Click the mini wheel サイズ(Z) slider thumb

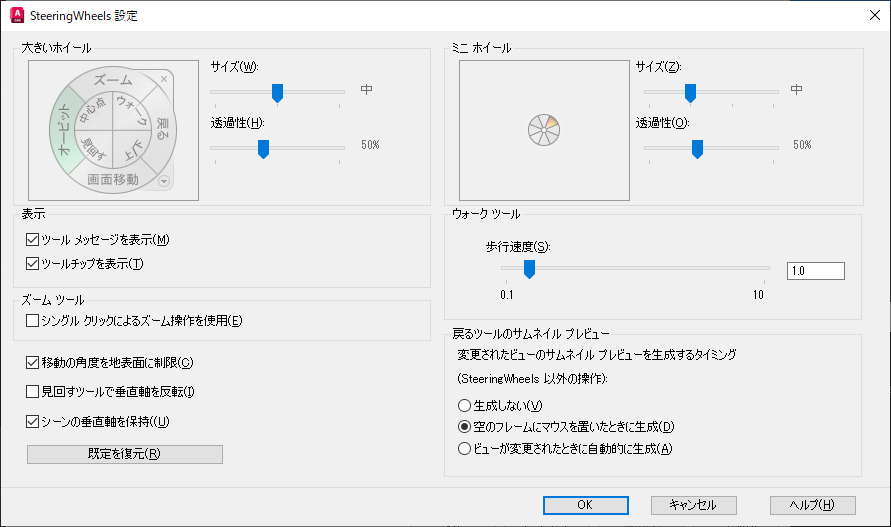click(x=690, y=93)
